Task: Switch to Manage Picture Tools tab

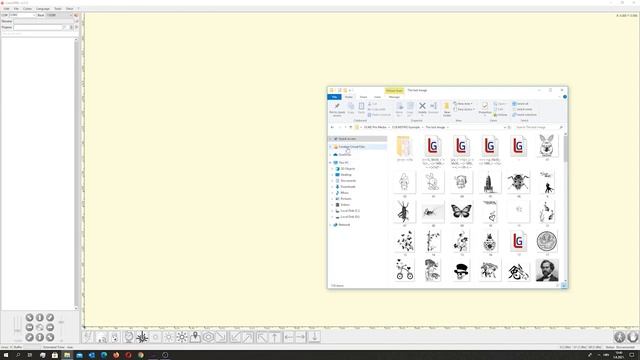Action: [x=394, y=97]
